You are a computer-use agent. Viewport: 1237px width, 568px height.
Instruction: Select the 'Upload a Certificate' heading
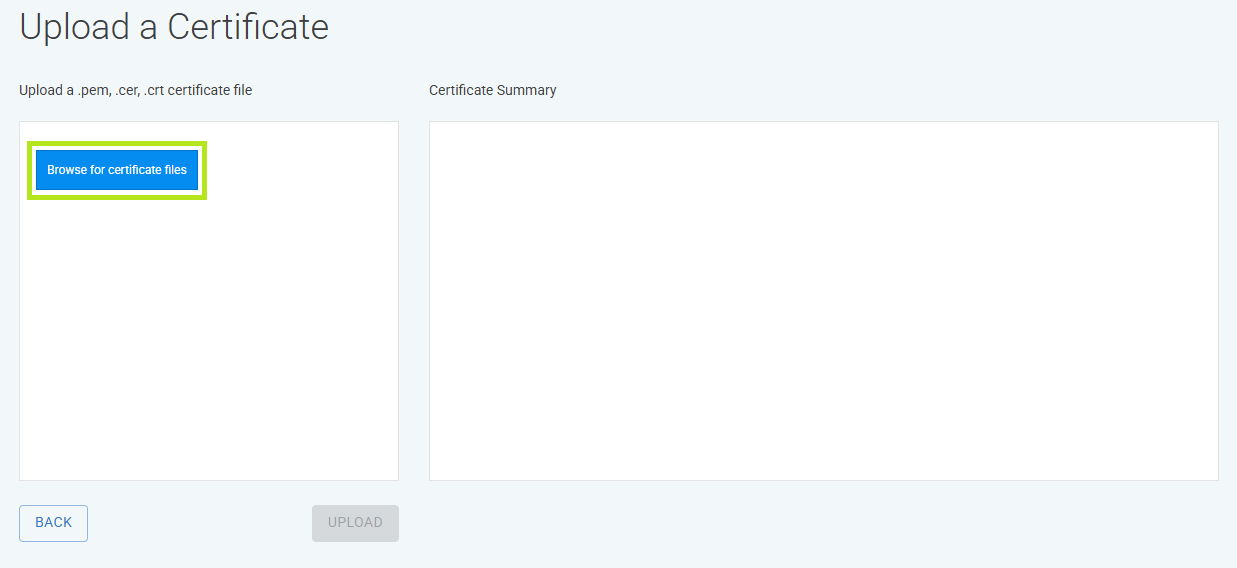[x=174, y=27]
